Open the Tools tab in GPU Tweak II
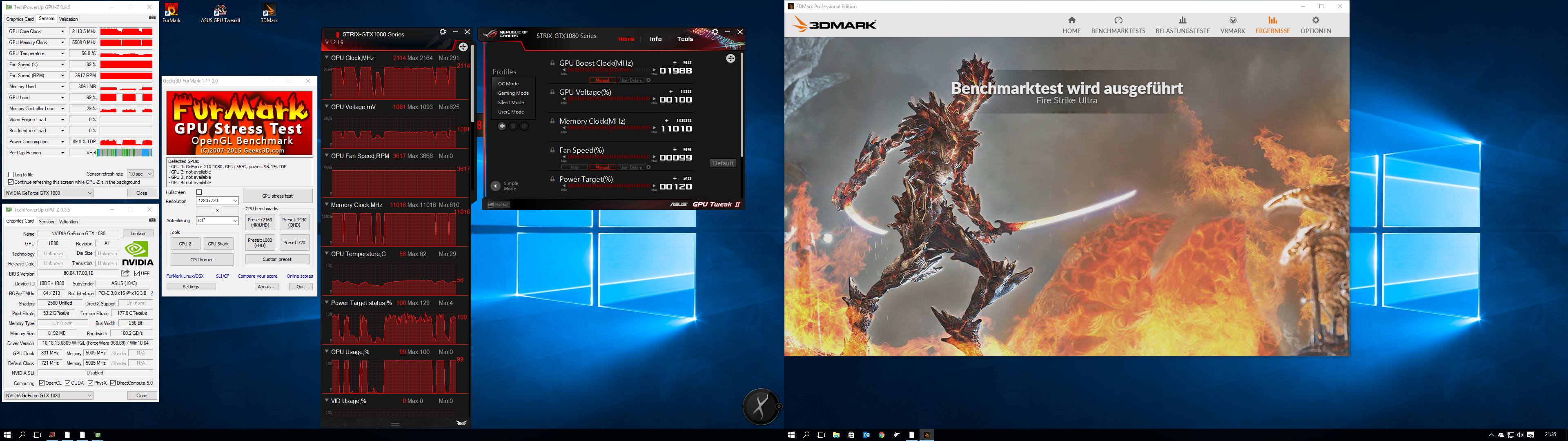The width and height of the screenshot is (1568, 441). click(686, 39)
